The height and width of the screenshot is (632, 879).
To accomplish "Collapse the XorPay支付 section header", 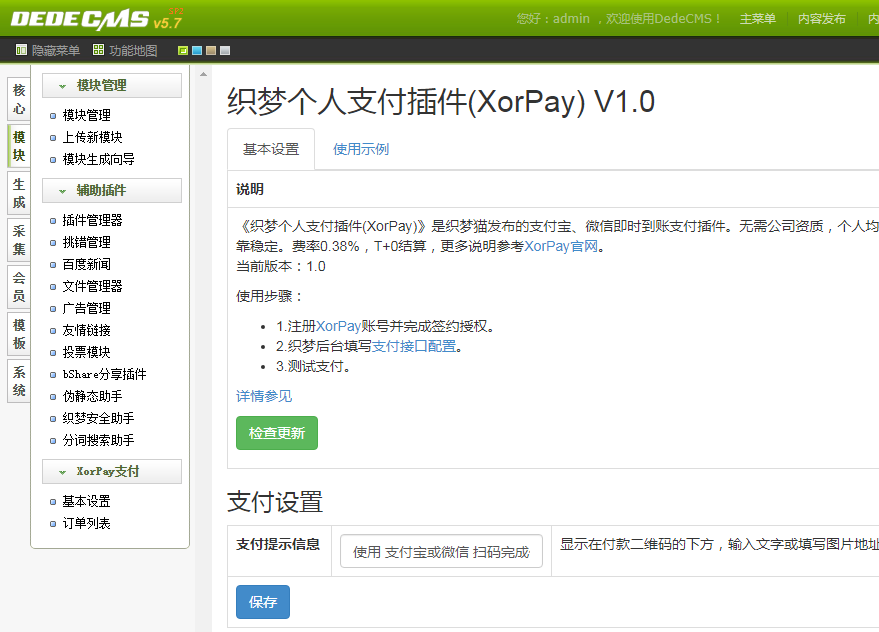I will click(112, 472).
